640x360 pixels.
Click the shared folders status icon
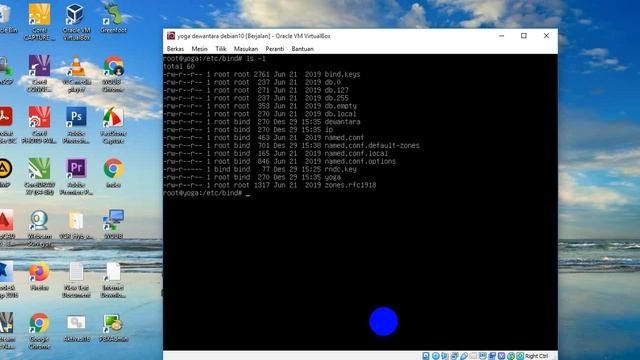pos(473,356)
